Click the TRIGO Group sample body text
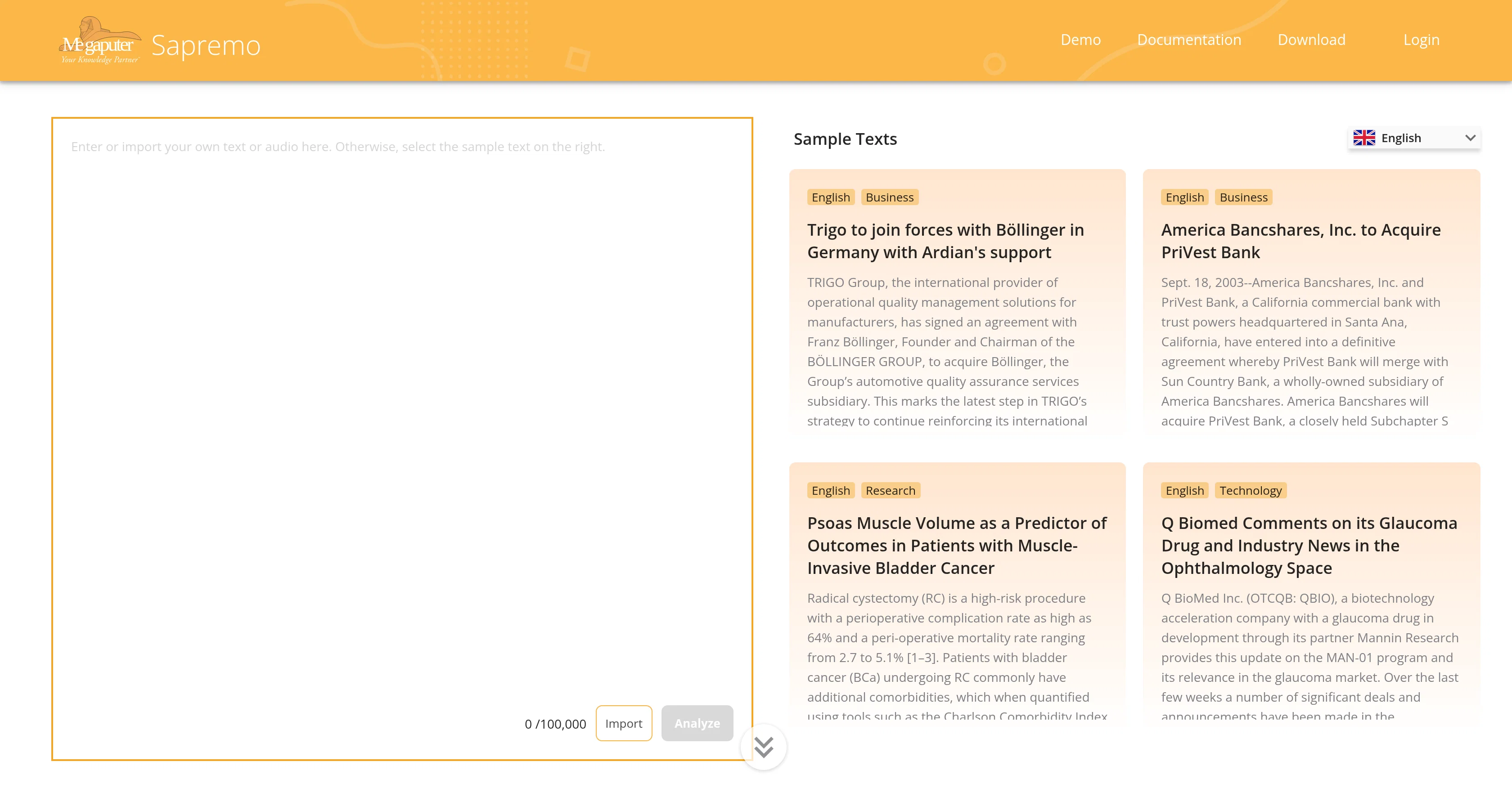 pos(947,351)
